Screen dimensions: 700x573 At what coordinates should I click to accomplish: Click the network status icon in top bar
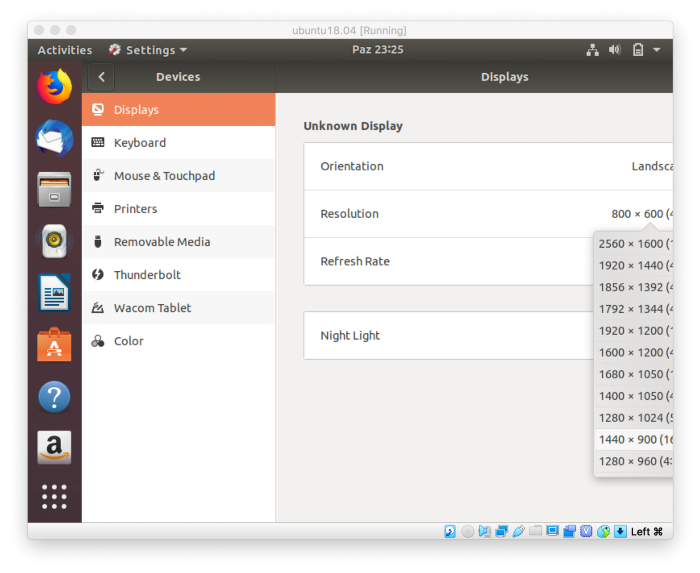coord(592,50)
